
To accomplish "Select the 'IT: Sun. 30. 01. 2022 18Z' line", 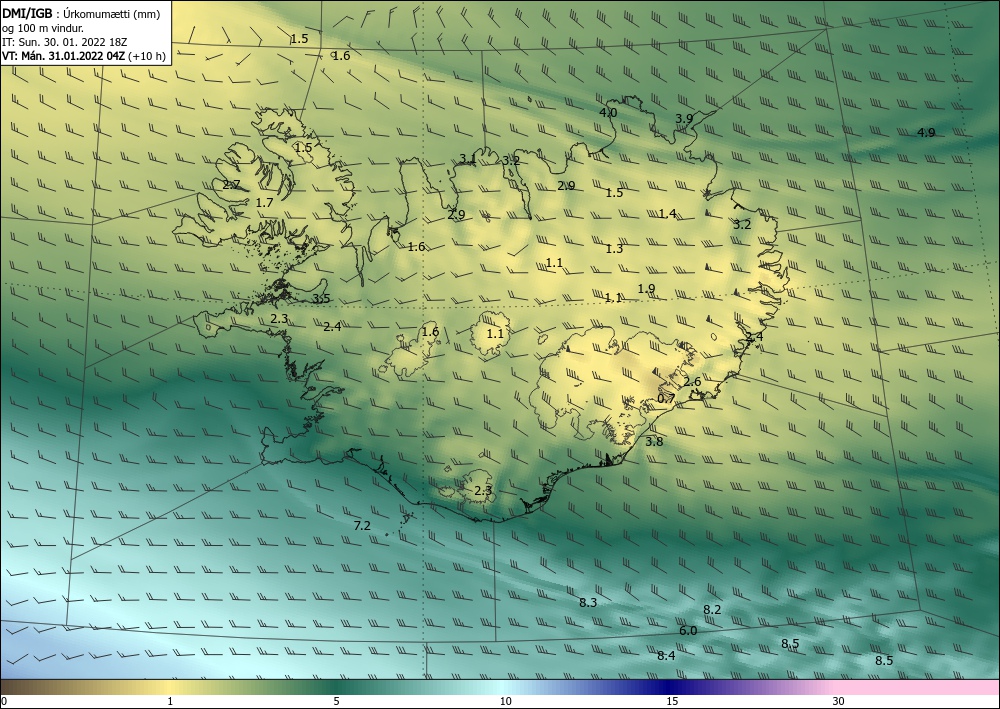I will [64, 42].
